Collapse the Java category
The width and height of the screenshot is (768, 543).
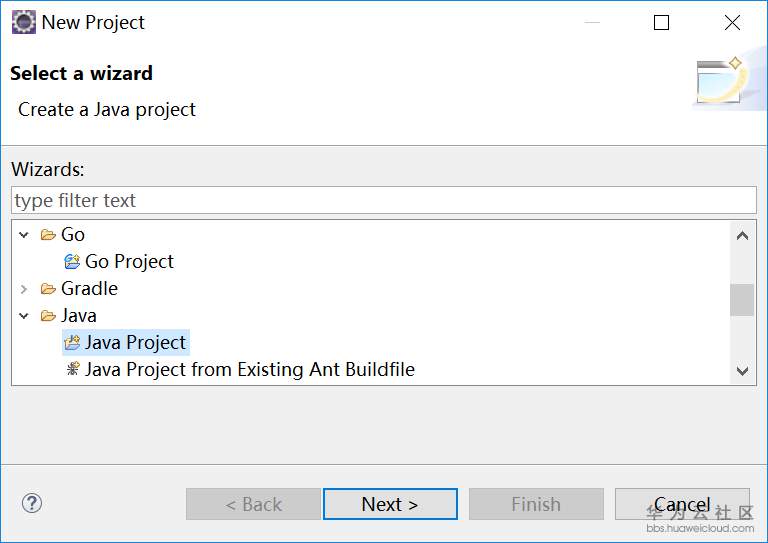pyautogui.click(x=25, y=316)
